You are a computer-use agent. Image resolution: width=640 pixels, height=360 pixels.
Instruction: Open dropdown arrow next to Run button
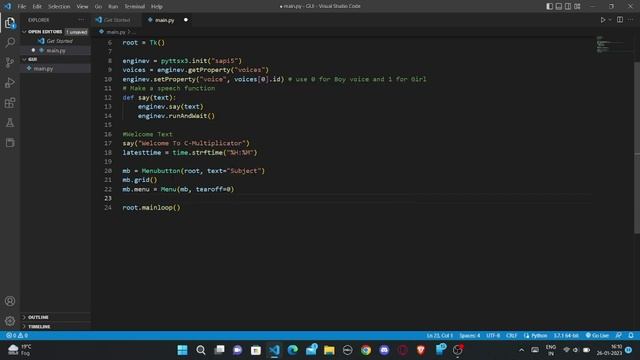pos(610,20)
